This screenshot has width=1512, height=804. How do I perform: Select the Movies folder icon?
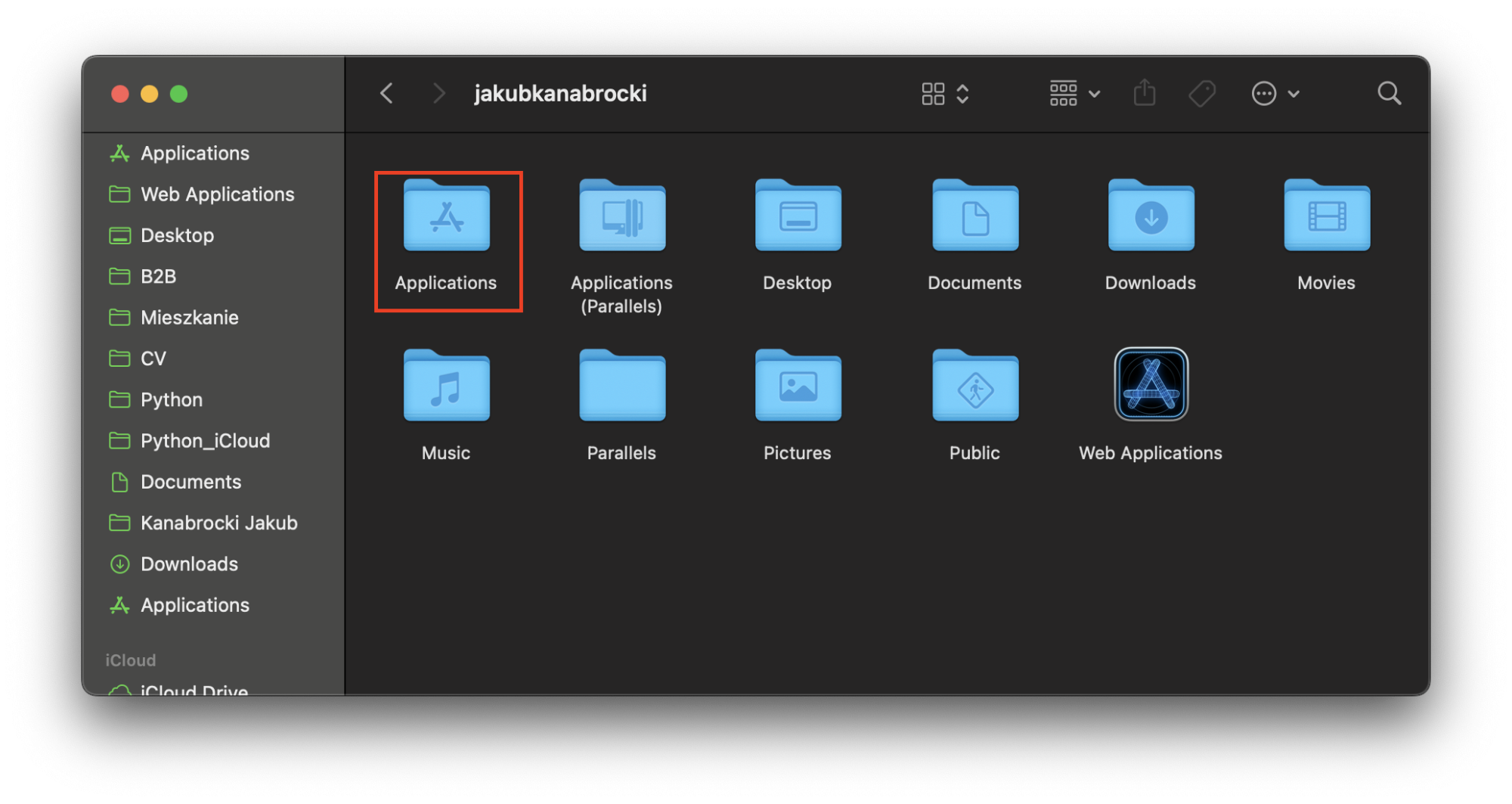(1327, 216)
